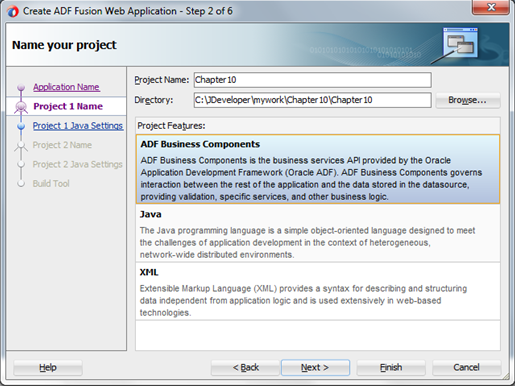The image size is (515, 386).
Task: Click the Project 1 Name step marker icon
Action: pyautogui.click(x=21, y=107)
